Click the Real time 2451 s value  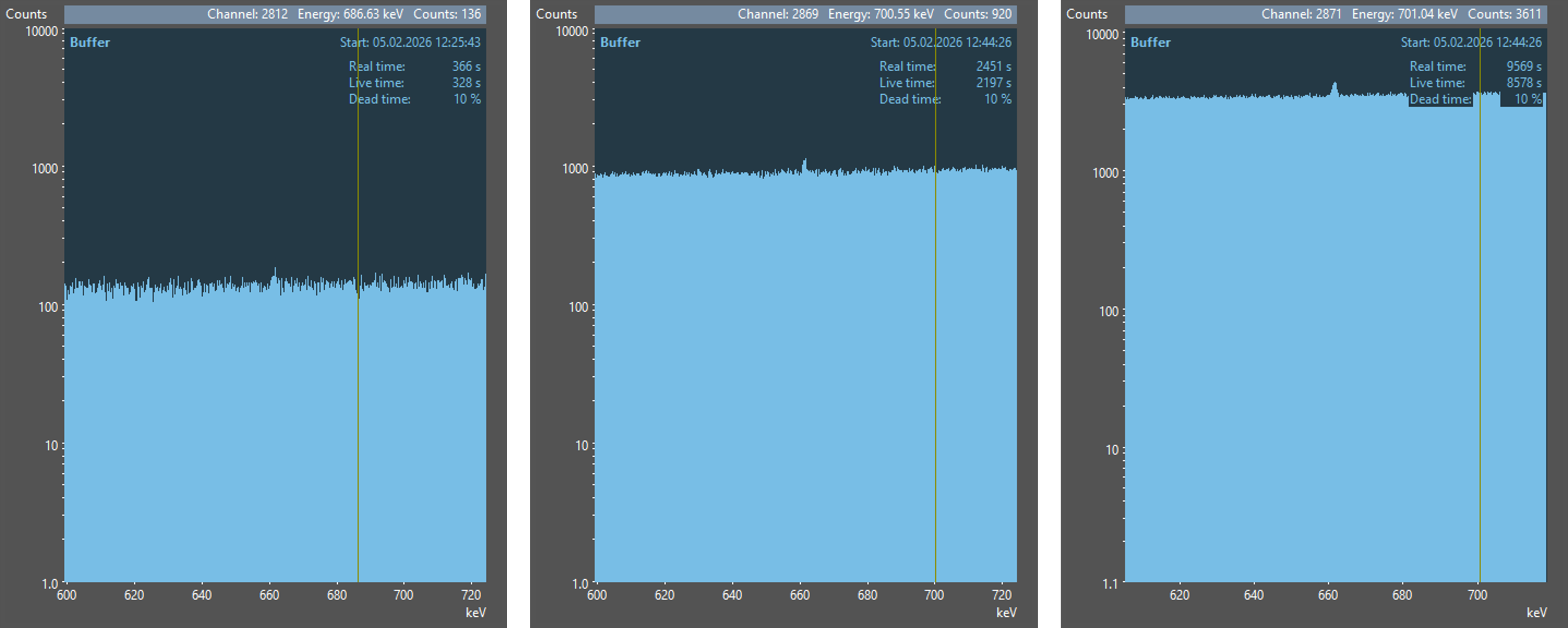coord(993,66)
